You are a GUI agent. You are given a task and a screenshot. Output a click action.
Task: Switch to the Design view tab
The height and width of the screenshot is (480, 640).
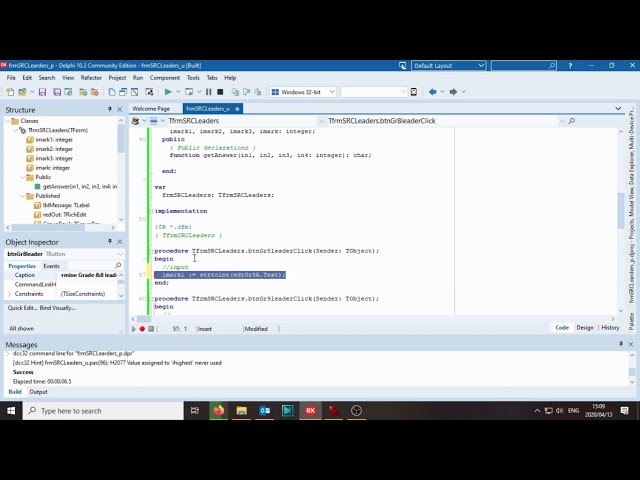coord(585,328)
